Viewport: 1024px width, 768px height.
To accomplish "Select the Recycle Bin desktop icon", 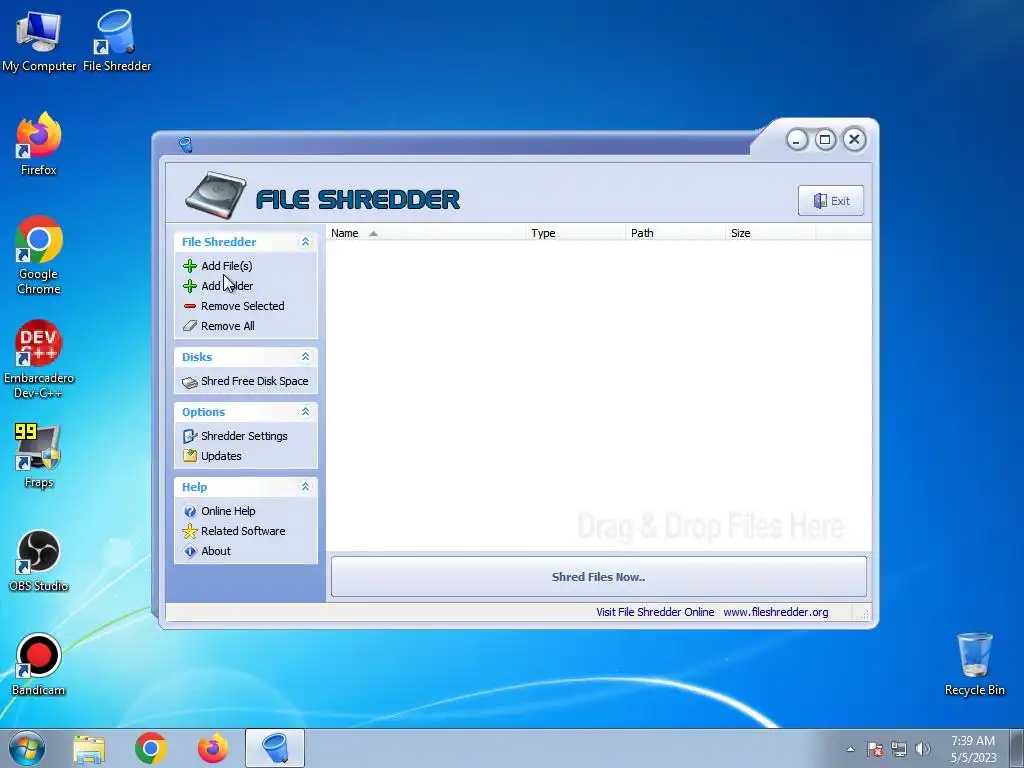I will pyautogui.click(x=974, y=664).
